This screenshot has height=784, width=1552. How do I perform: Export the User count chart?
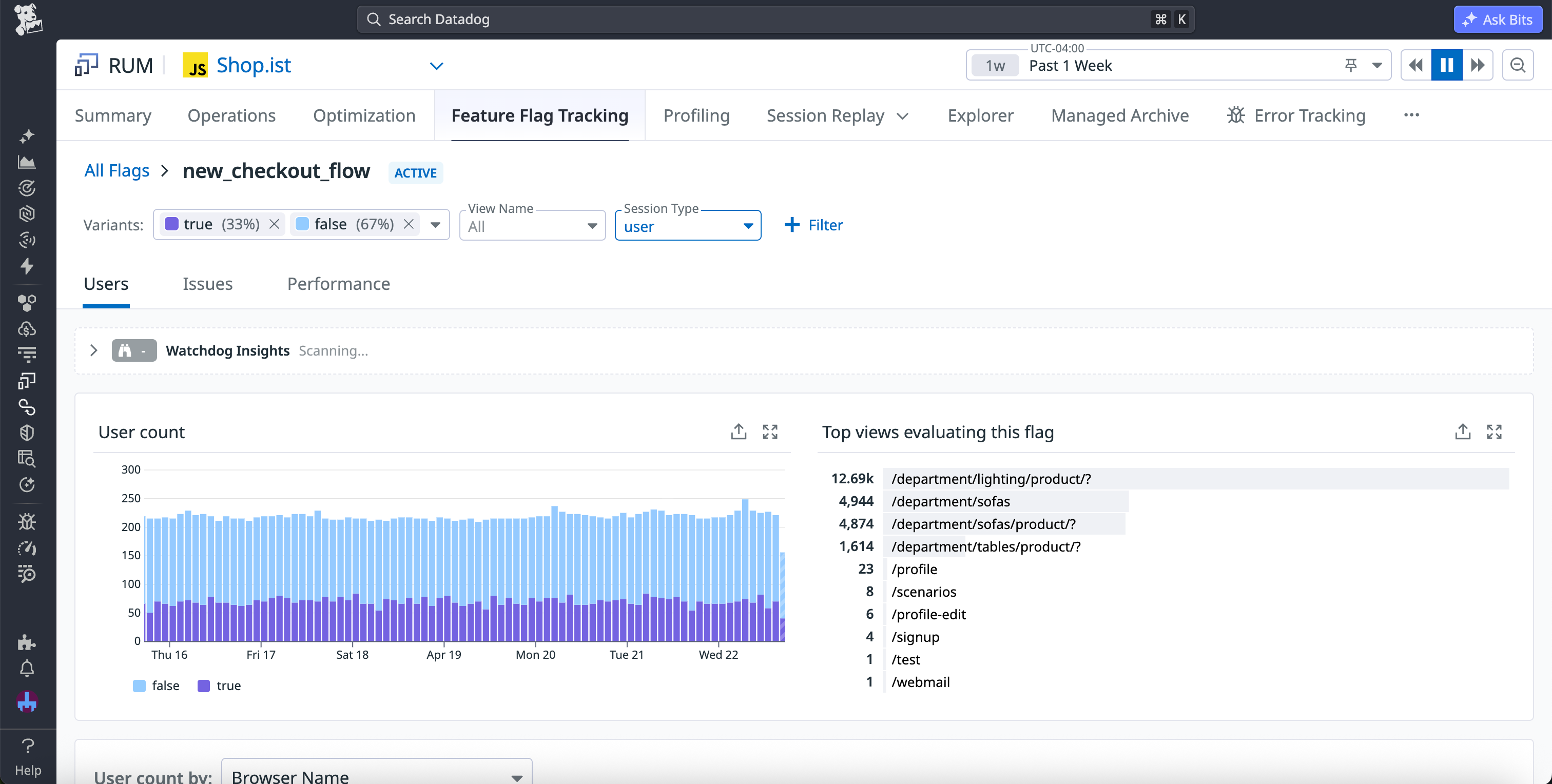click(x=739, y=432)
